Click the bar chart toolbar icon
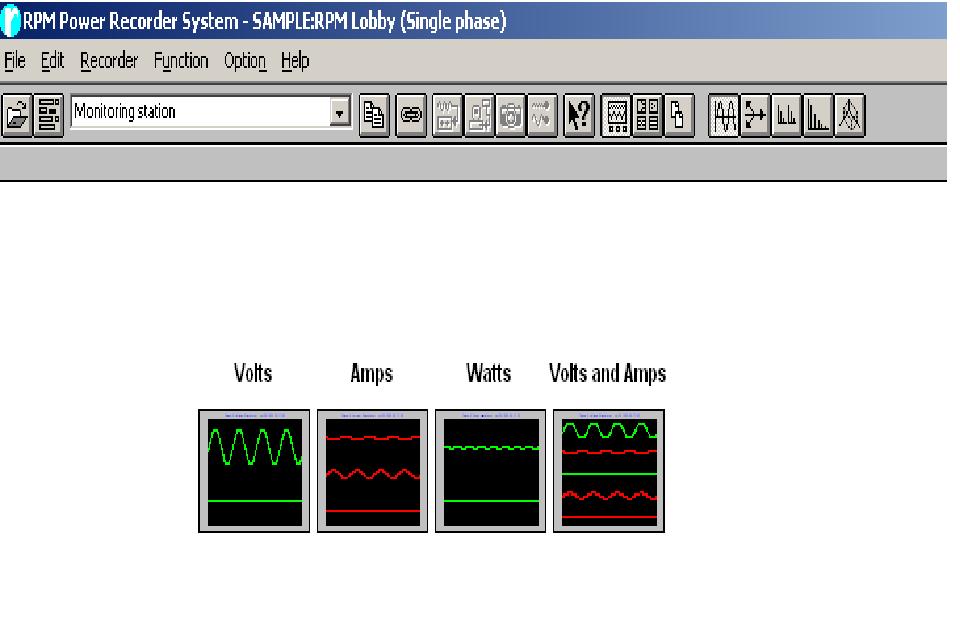 (786, 115)
